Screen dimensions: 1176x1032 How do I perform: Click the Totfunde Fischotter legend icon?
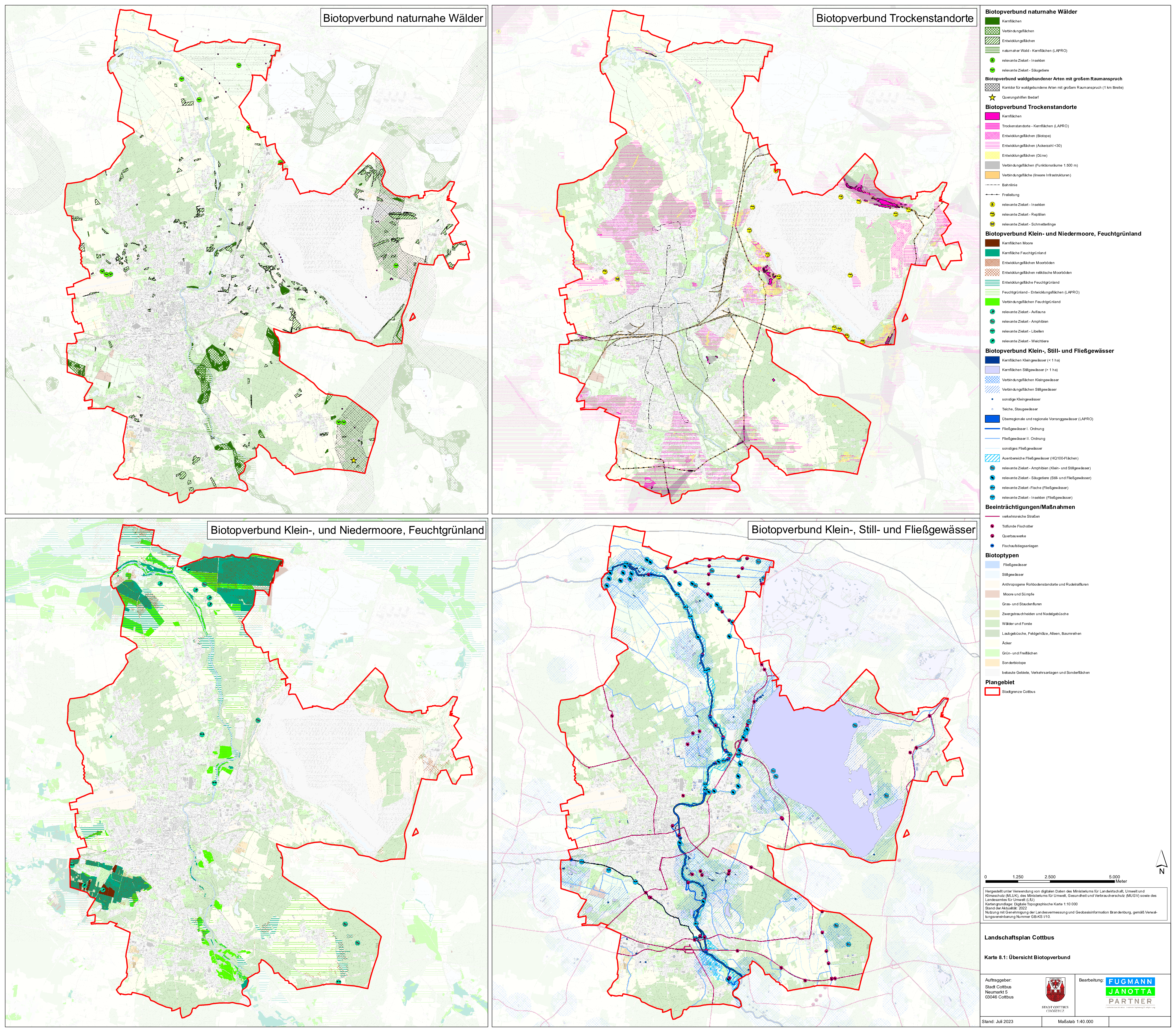993,526
